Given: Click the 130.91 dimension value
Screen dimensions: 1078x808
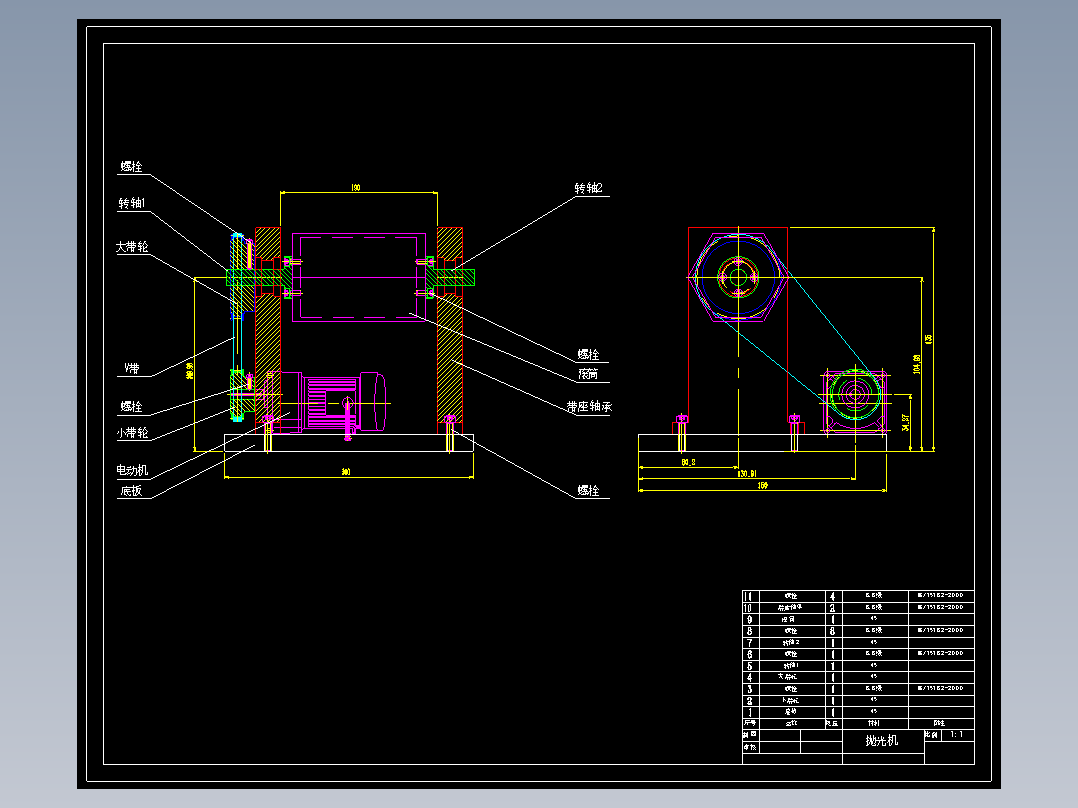Looking at the screenshot, I should (x=747, y=473).
